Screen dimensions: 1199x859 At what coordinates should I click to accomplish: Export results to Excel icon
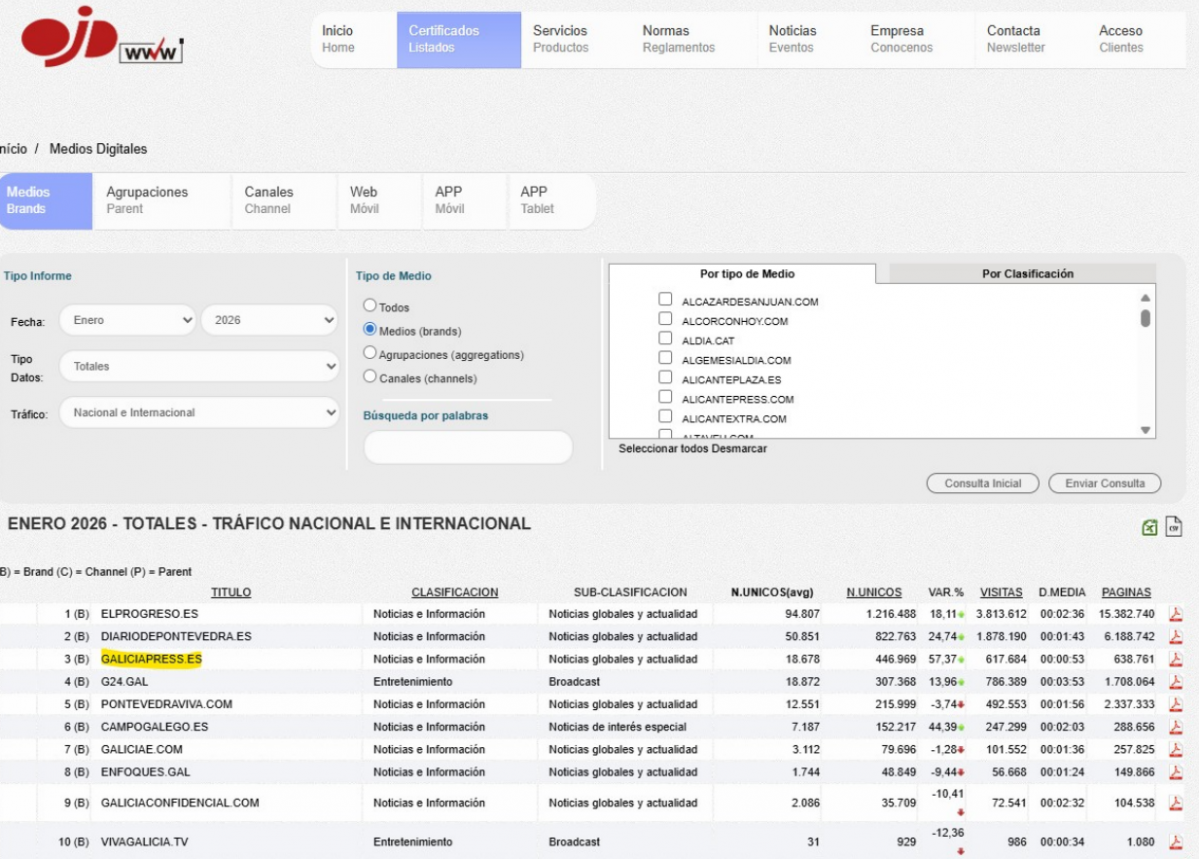[1150, 528]
